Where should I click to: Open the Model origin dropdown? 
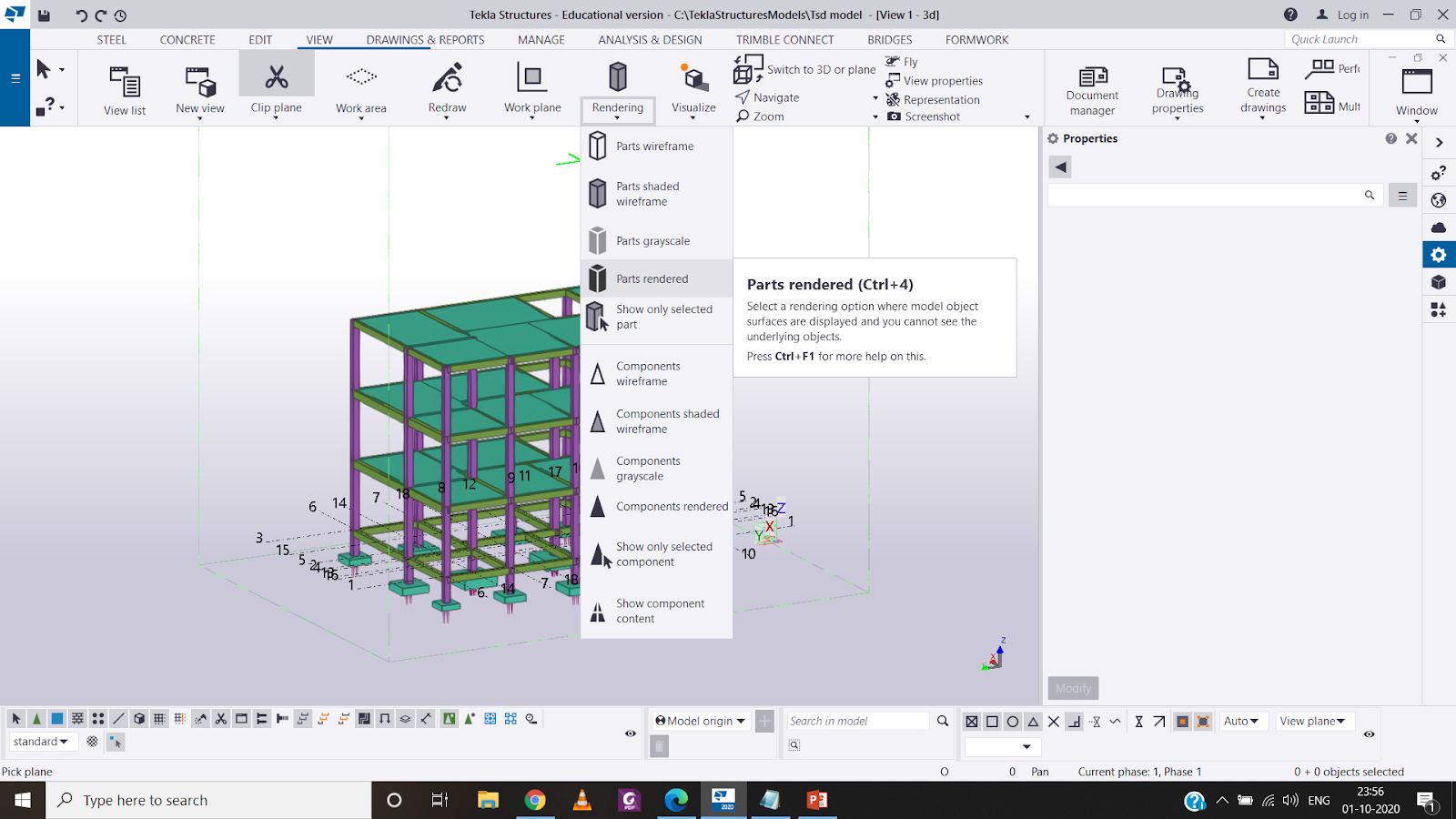click(701, 721)
